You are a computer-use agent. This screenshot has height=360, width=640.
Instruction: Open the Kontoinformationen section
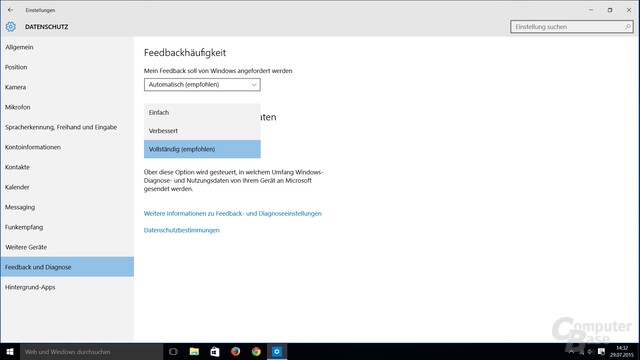[x=67, y=147]
